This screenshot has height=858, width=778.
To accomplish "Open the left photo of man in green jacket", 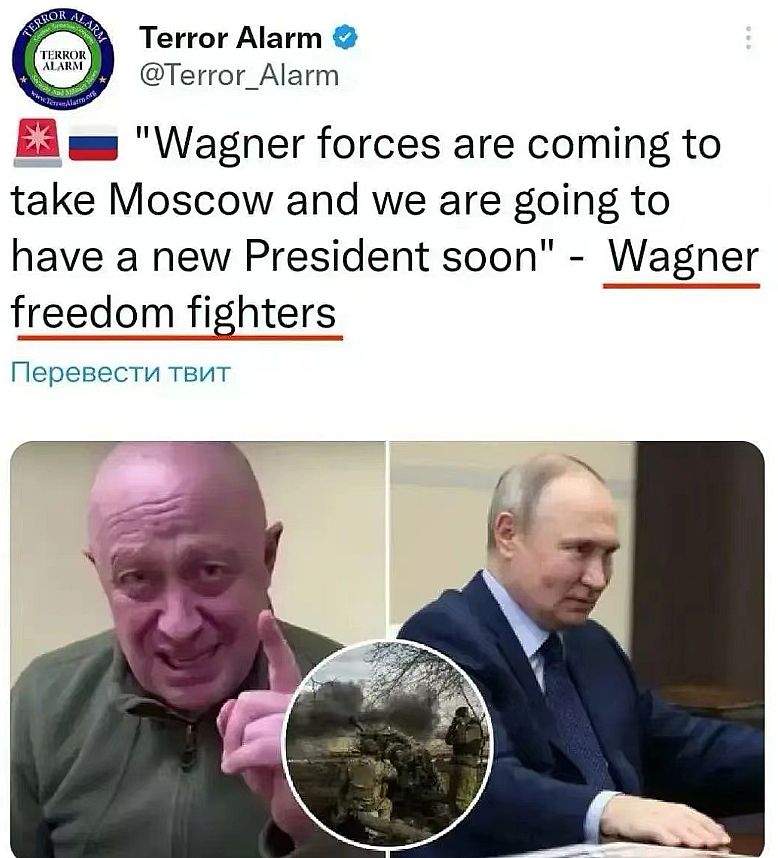I will [x=198, y=650].
